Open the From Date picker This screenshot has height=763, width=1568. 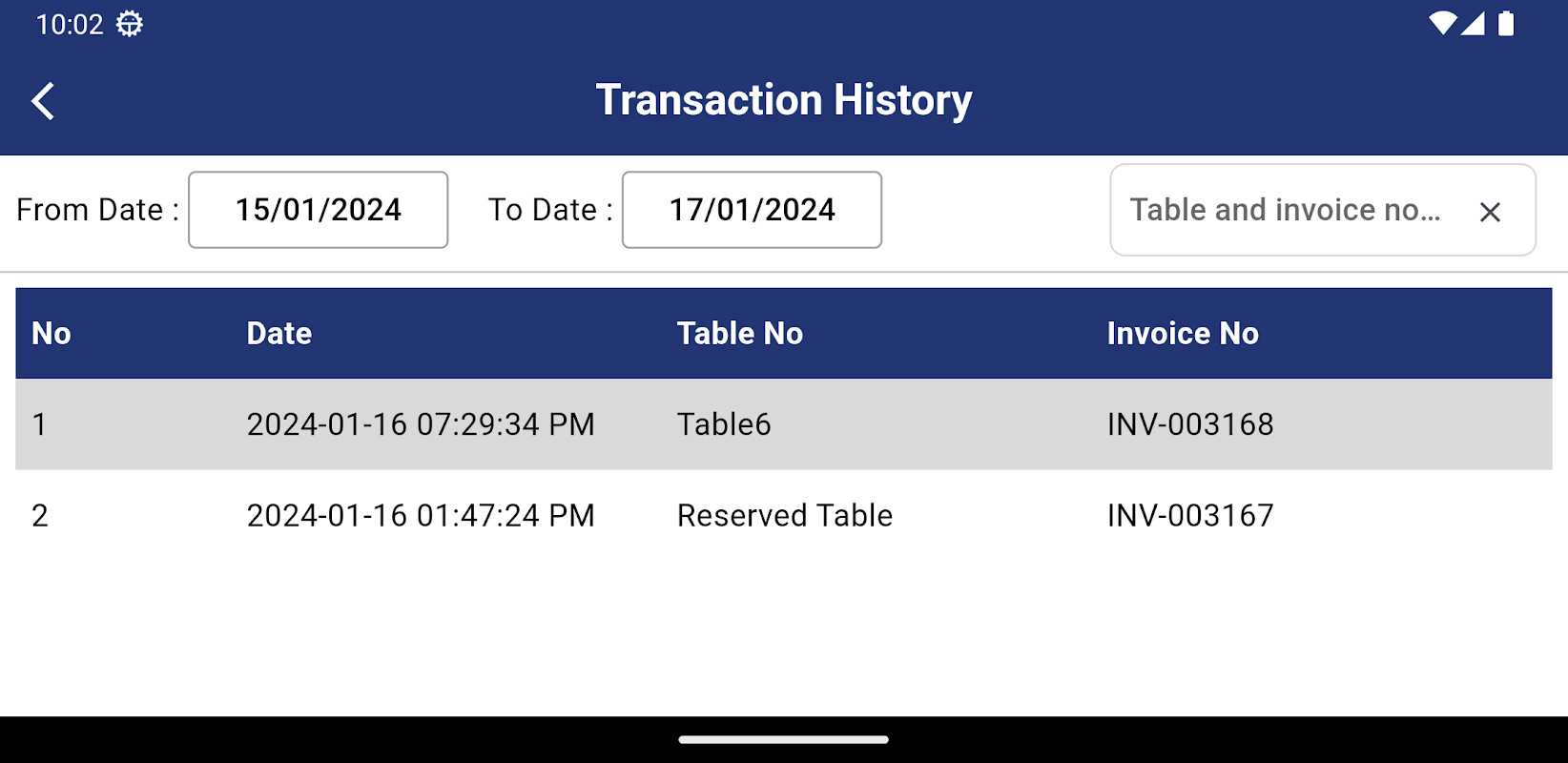319,210
